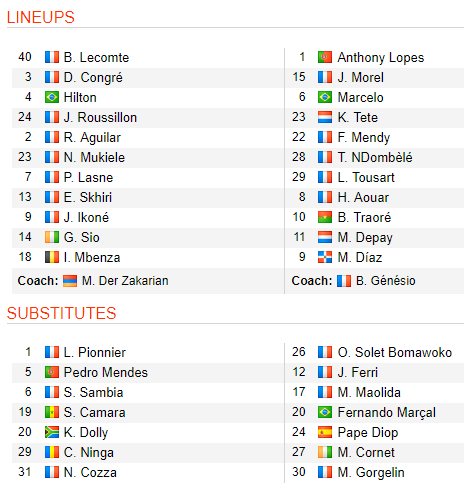The width and height of the screenshot is (464, 495).
Task: Open coach B. Génésio's page
Action: click(386, 281)
